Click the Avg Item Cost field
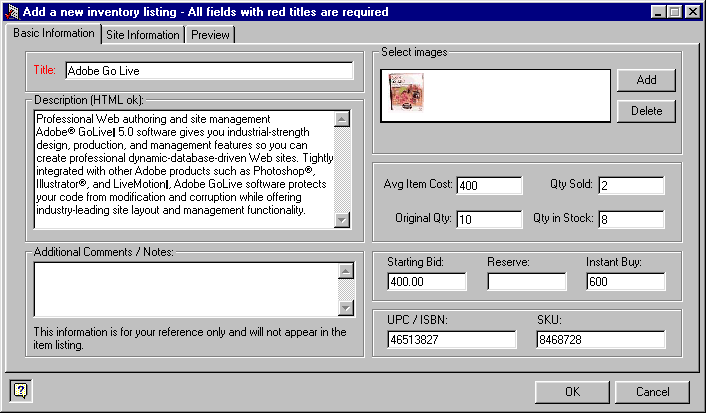 tap(489, 185)
